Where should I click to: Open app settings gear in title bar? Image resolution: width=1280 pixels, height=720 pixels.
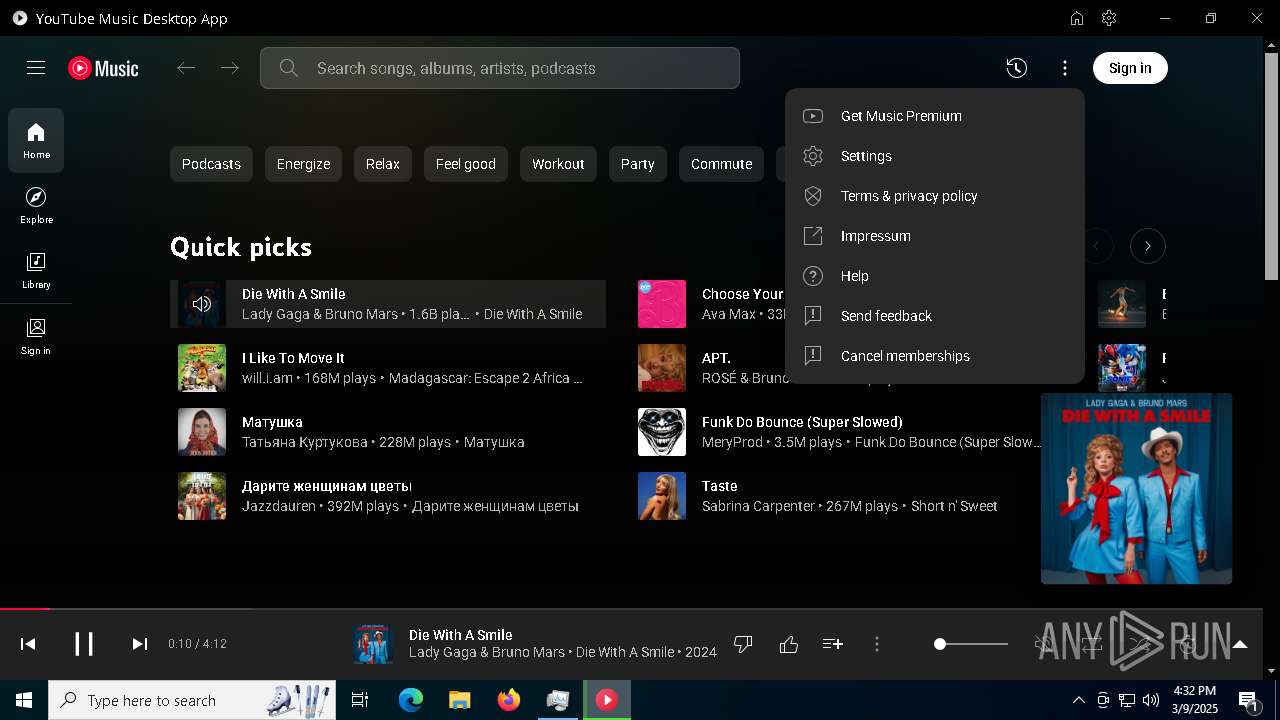[x=1109, y=18]
